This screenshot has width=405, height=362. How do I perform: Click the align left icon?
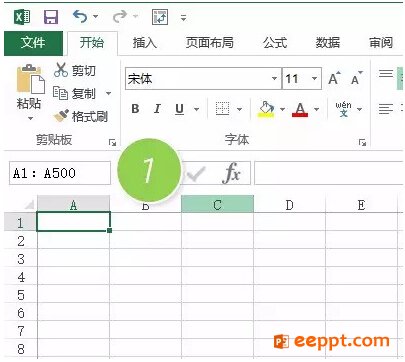(x=386, y=109)
